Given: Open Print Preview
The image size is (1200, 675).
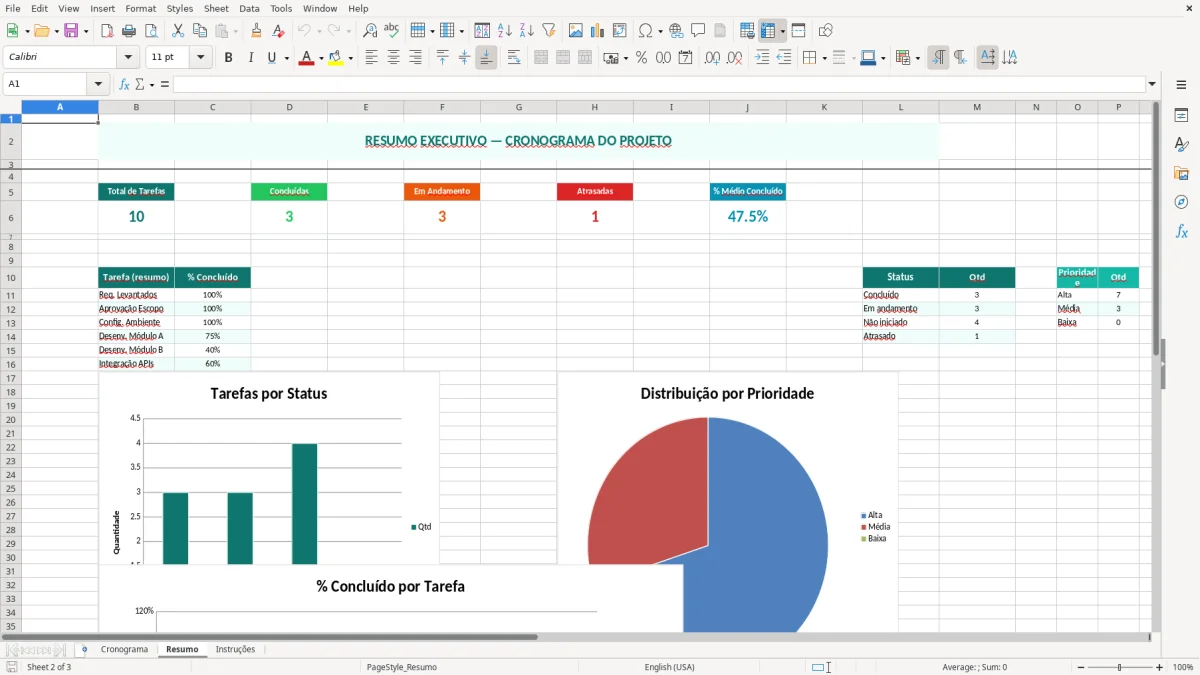Looking at the screenshot, I should pyautogui.click(x=151, y=31).
